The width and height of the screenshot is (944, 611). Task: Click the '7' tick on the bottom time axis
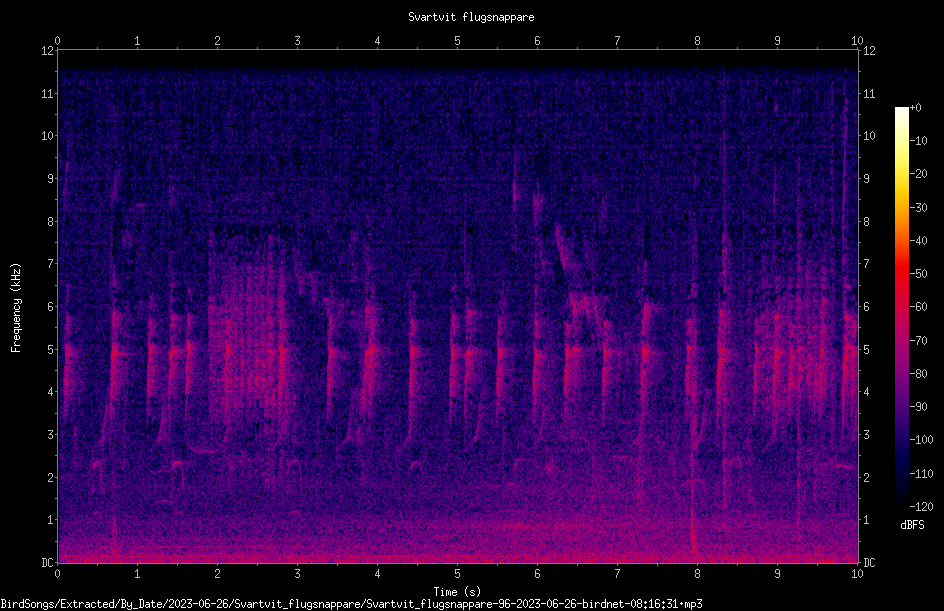coord(617,574)
